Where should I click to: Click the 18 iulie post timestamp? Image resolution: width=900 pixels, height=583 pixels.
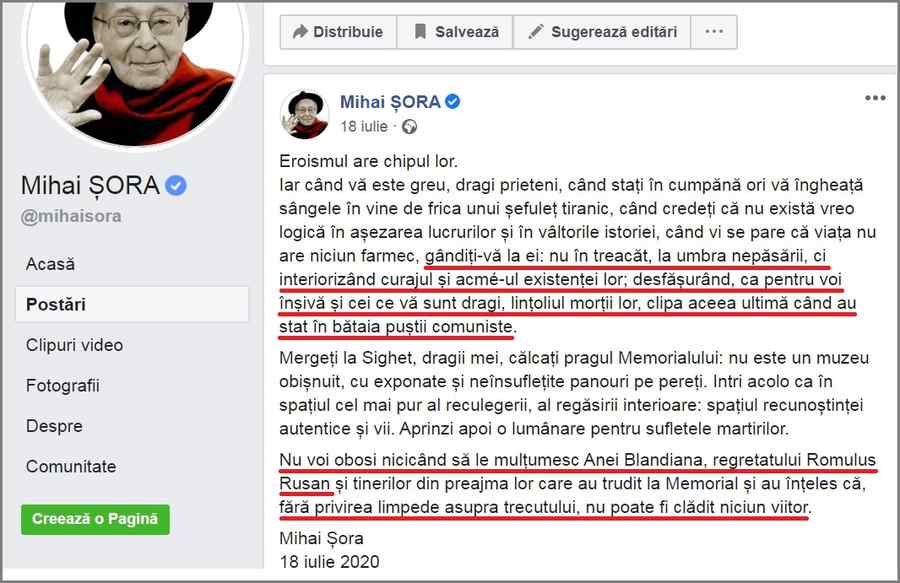tap(364, 126)
